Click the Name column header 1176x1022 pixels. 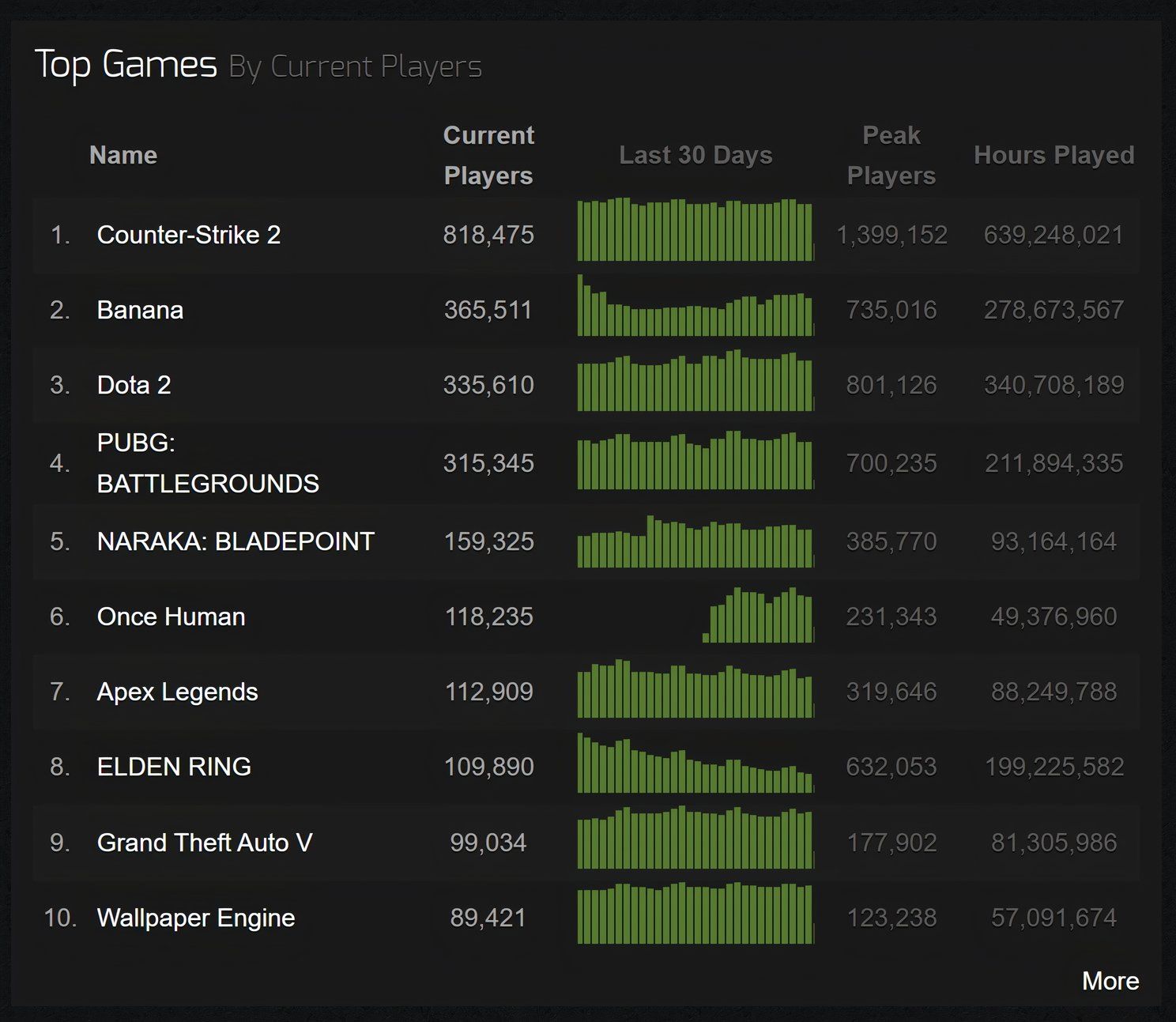click(x=123, y=155)
